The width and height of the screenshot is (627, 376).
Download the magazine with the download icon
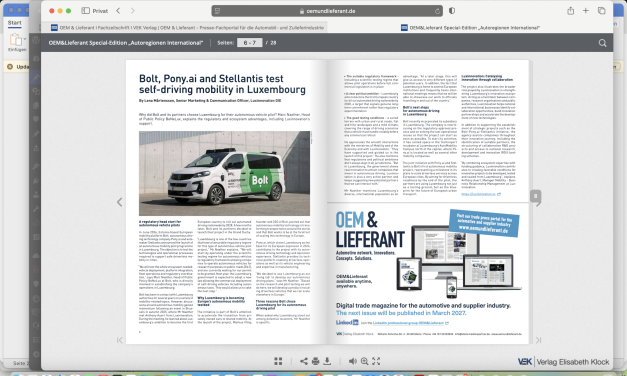pos(327,361)
